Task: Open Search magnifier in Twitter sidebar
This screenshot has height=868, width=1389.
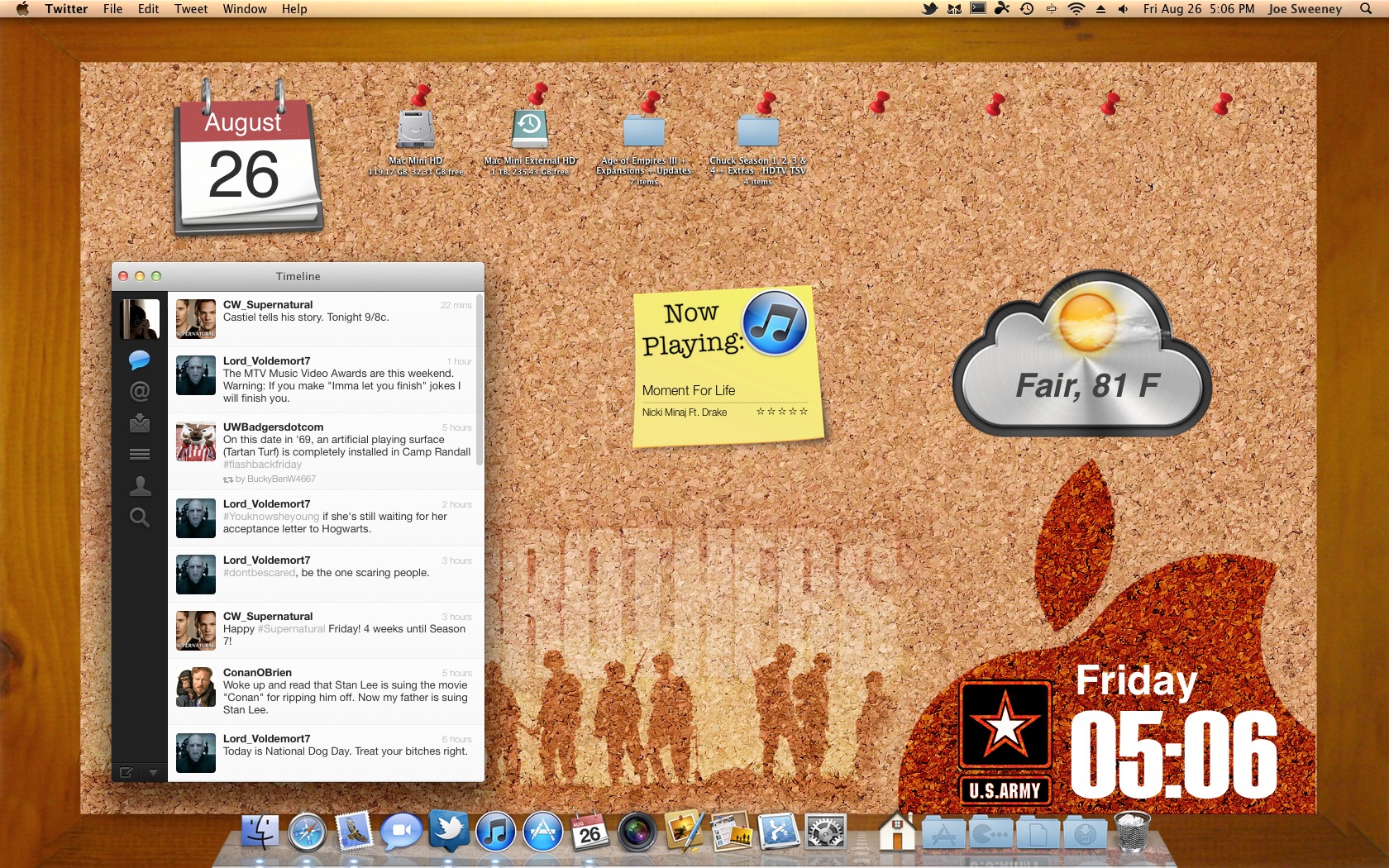Action: pos(139,517)
